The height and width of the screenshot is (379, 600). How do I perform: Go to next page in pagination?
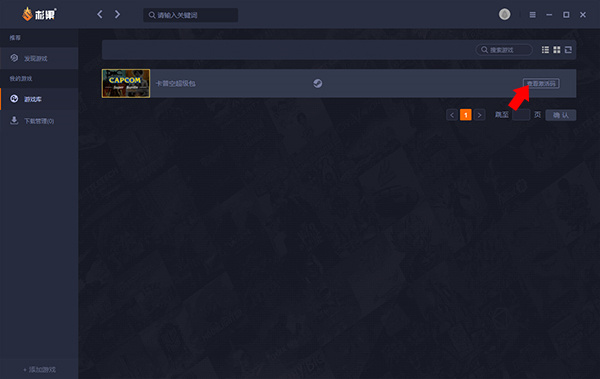(x=479, y=115)
